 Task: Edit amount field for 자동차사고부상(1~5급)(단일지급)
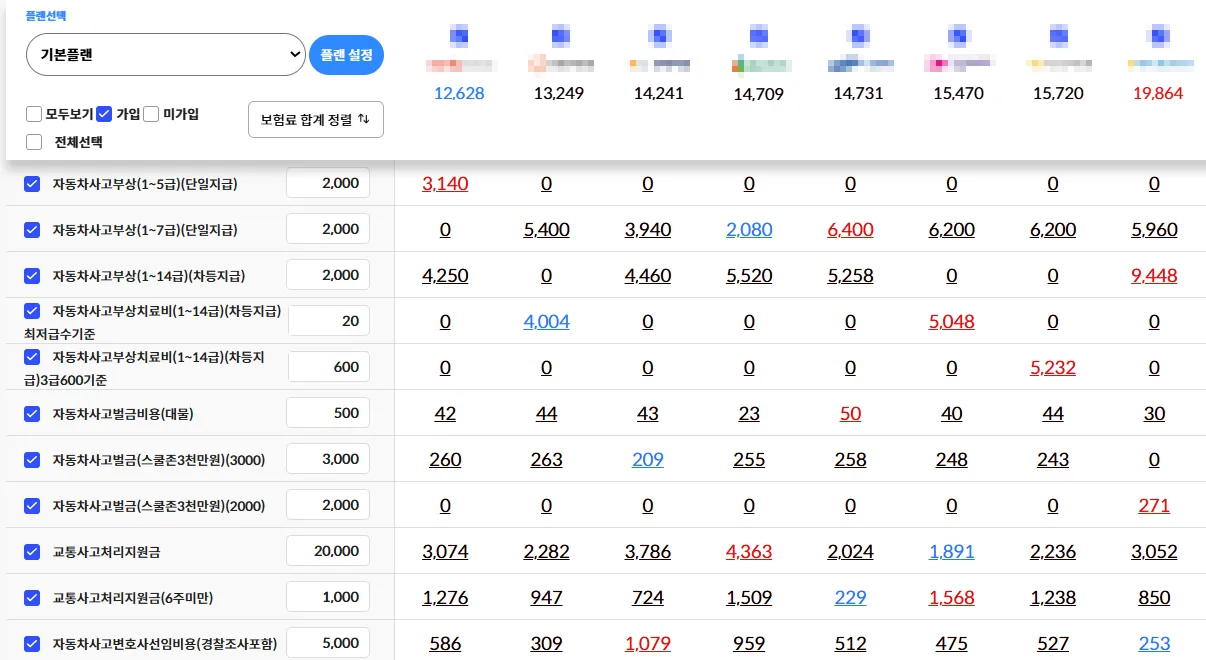pos(328,183)
